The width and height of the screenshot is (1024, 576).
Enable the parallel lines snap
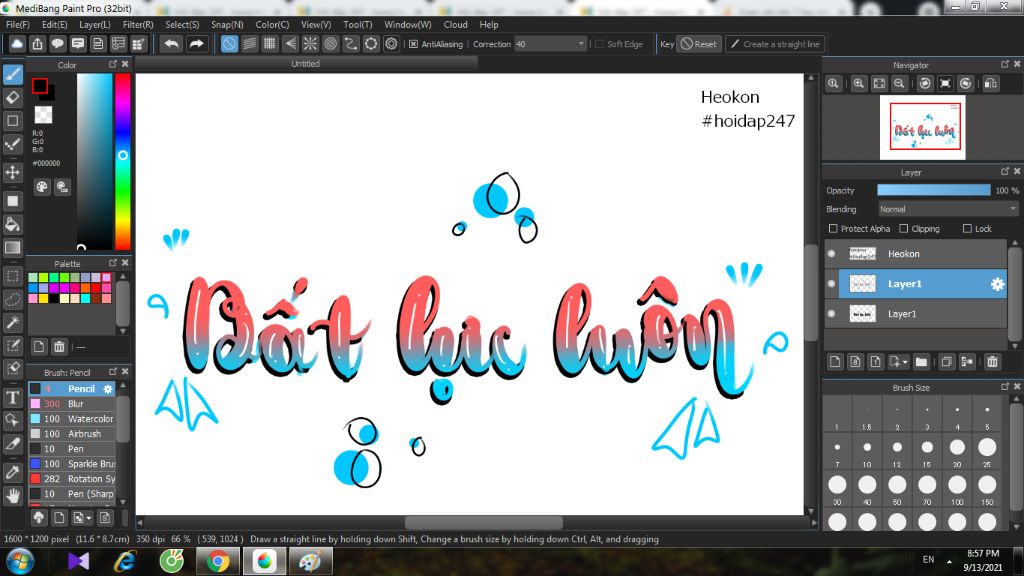(x=249, y=44)
